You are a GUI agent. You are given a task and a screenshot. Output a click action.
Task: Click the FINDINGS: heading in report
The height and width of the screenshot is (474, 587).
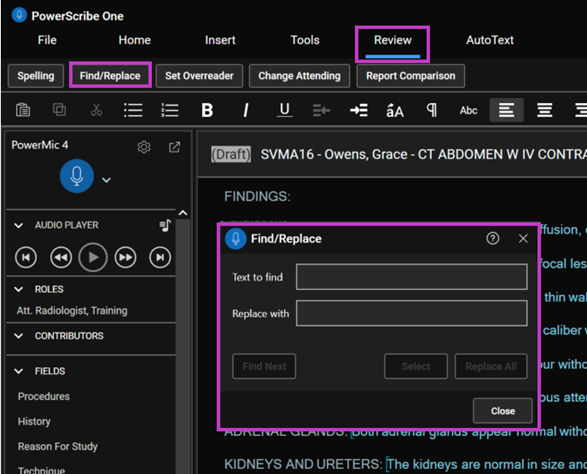(257, 196)
